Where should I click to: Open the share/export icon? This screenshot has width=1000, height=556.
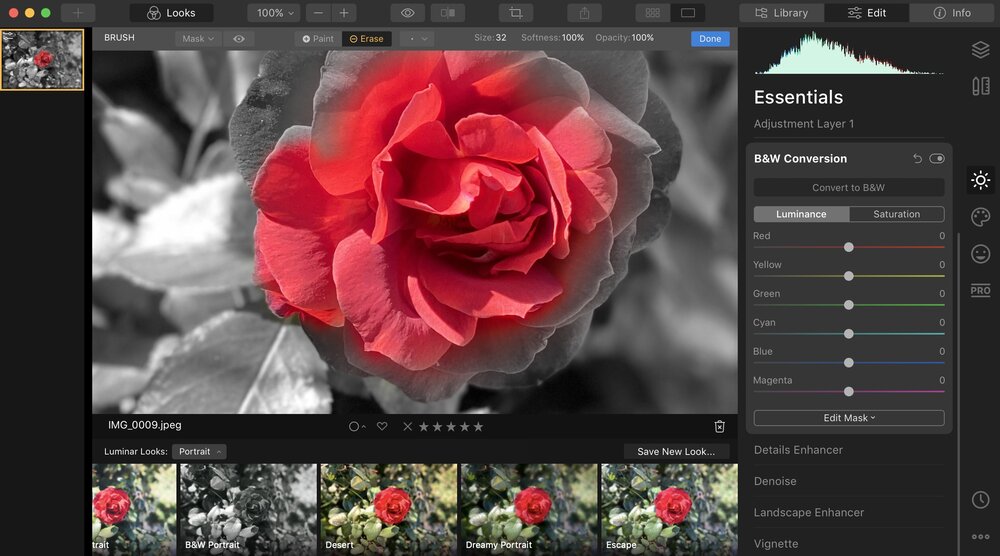click(584, 13)
